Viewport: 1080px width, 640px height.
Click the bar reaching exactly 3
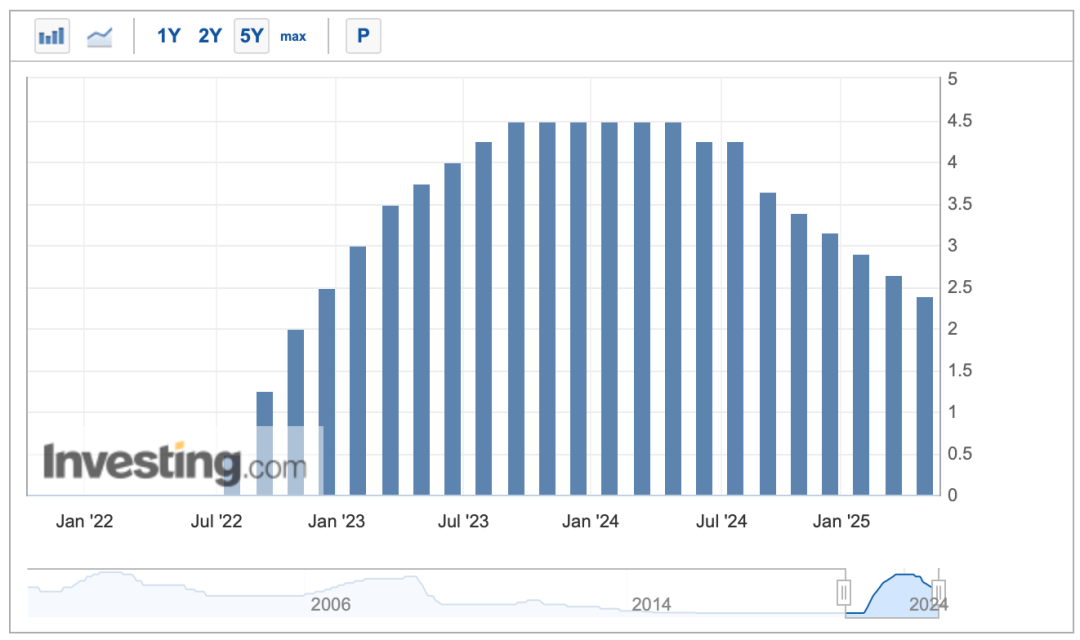click(358, 370)
